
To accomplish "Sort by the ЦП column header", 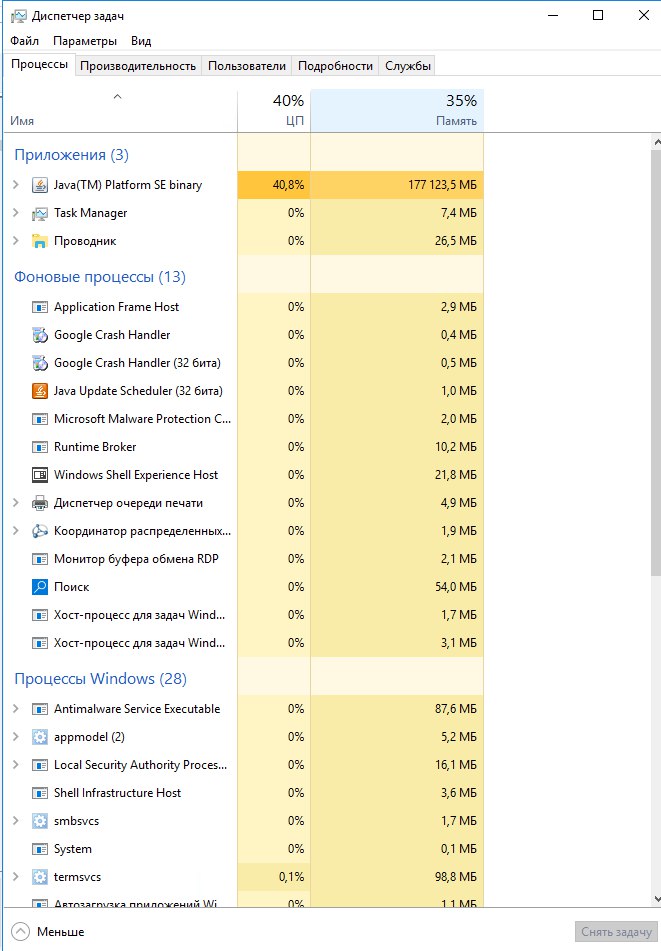I will pyautogui.click(x=274, y=110).
